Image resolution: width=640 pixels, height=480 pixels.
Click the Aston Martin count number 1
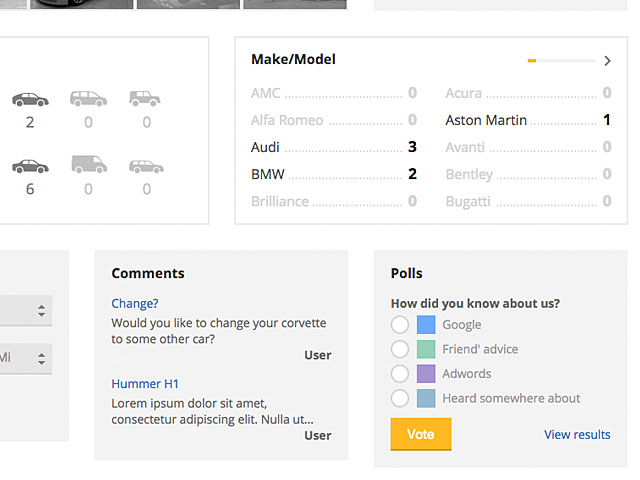[x=607, y=120]
